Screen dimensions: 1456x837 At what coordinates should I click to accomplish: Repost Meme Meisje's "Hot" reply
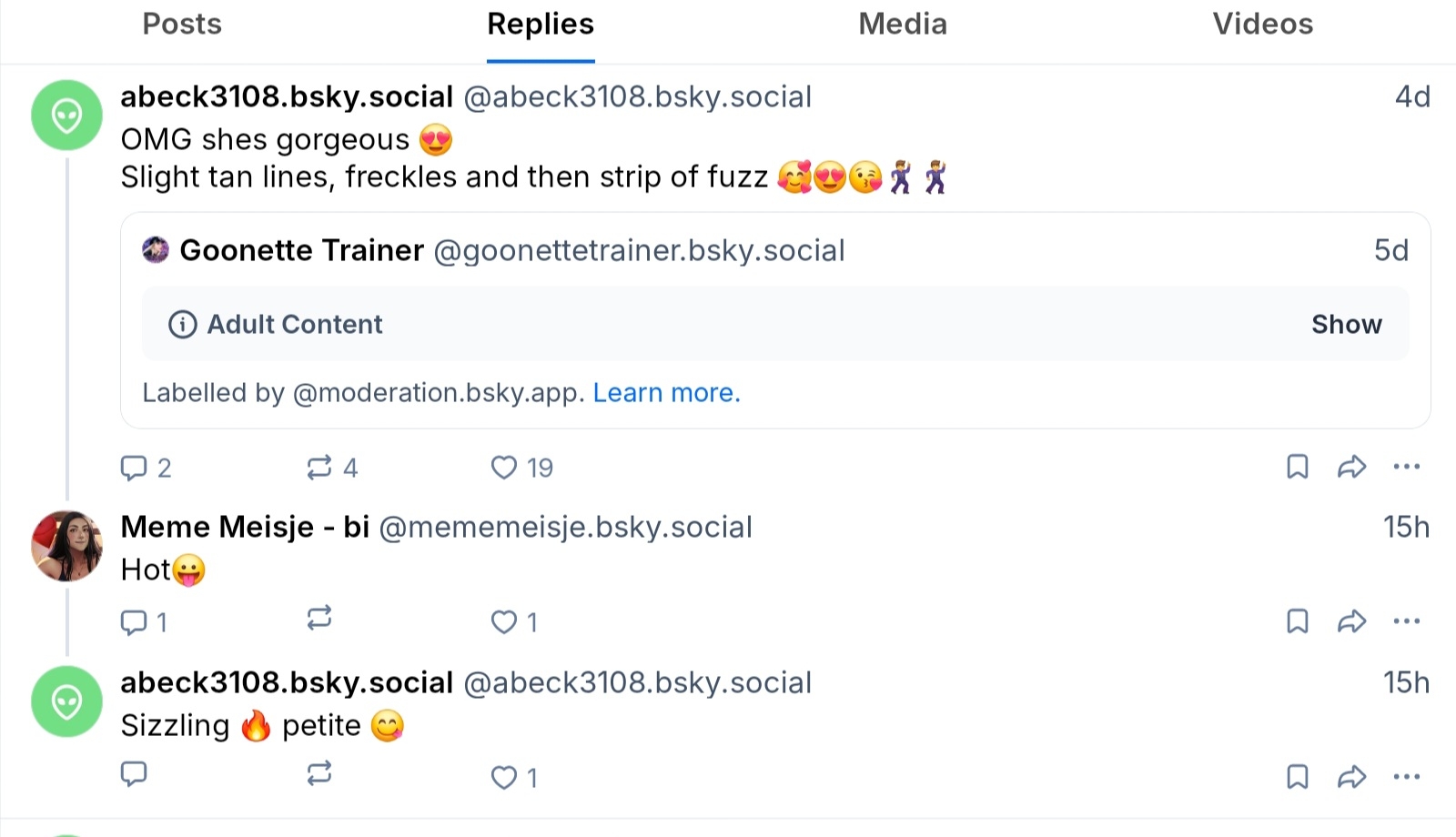[319, 620]
